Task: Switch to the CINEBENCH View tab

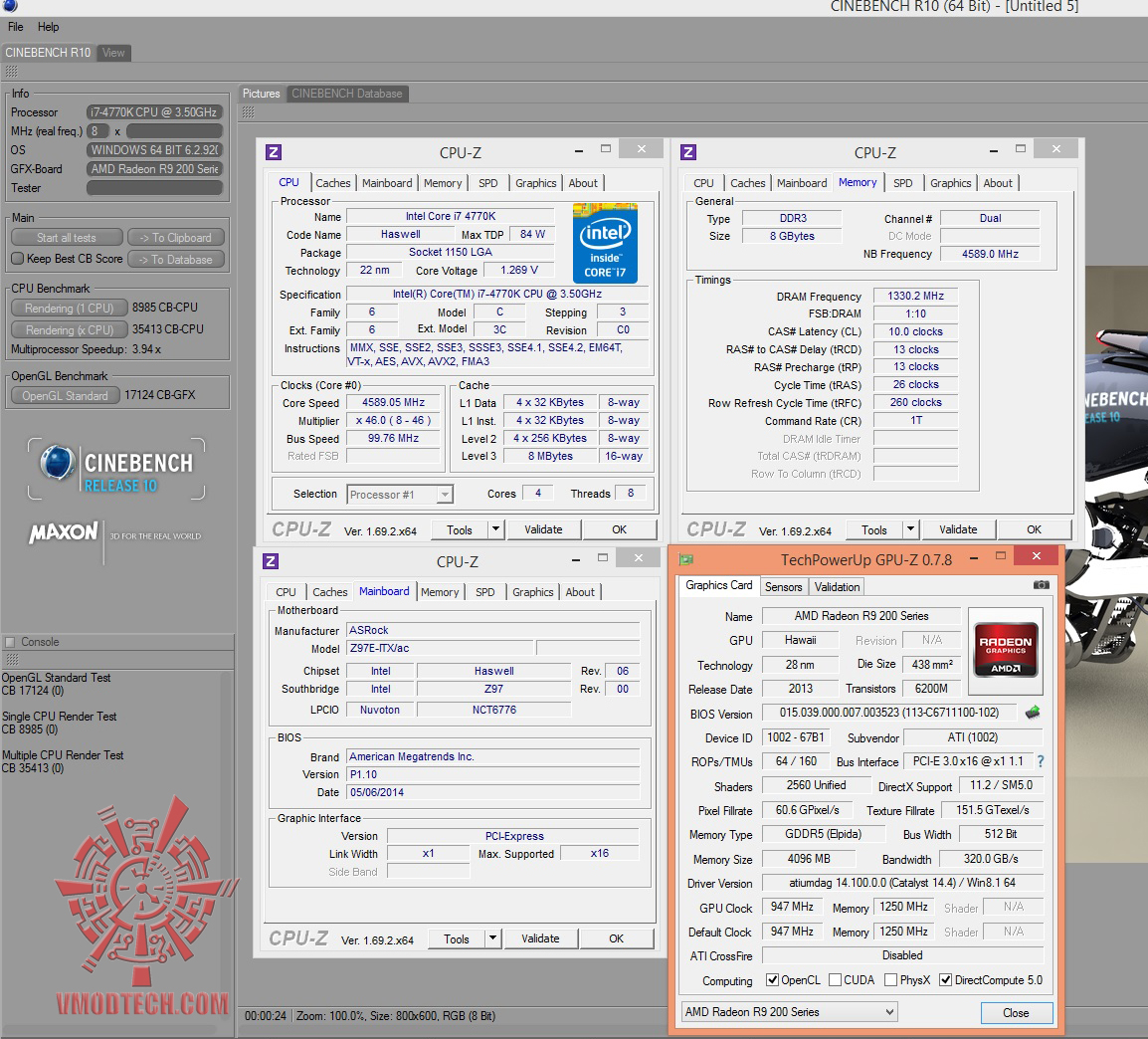Action: (x=113, y=53)
